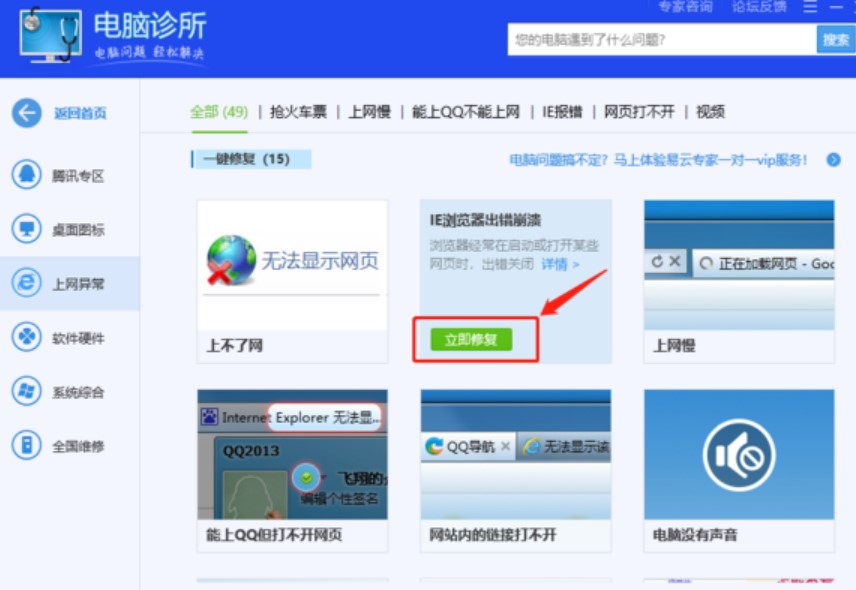Click the 电脑没有声音 card label
856x590 pixels.
point(695,535)
